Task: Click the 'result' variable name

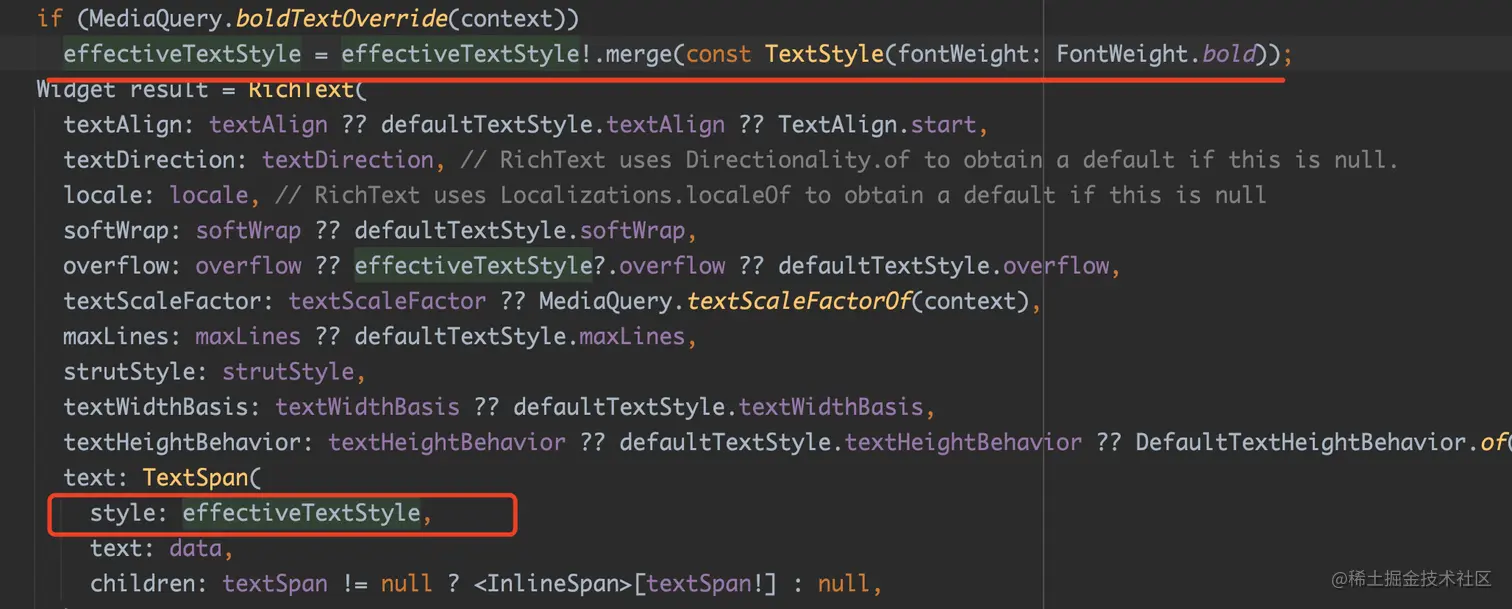Action: [x=169, y=89]
